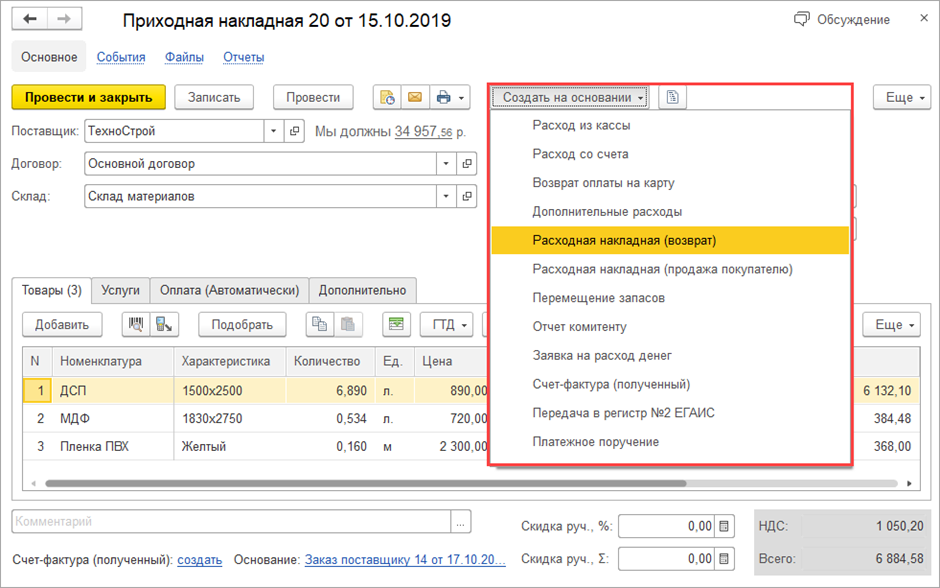
Task: Open Склад материалов record icon
Action: coord(467,196)
